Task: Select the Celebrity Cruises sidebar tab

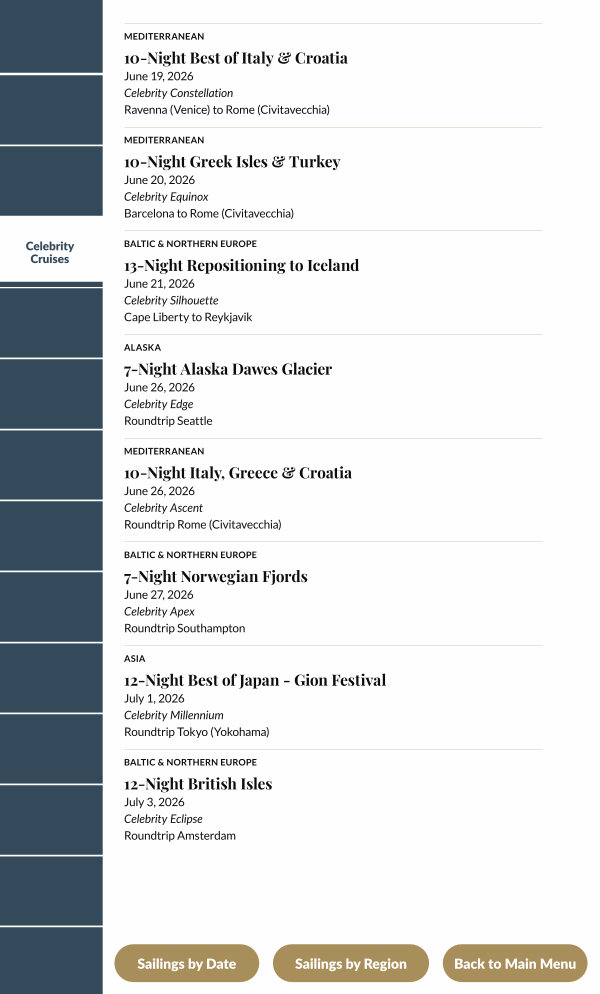Action: 50,252
